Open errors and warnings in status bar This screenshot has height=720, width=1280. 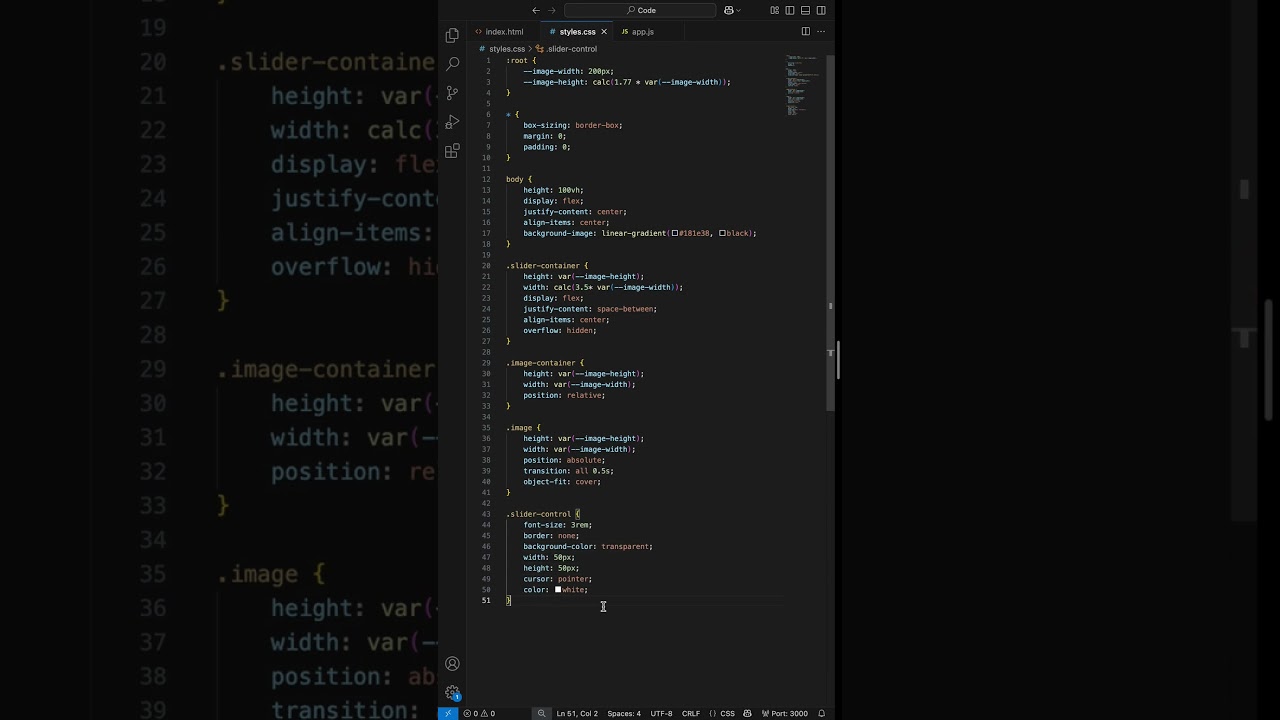pos(479,713)
